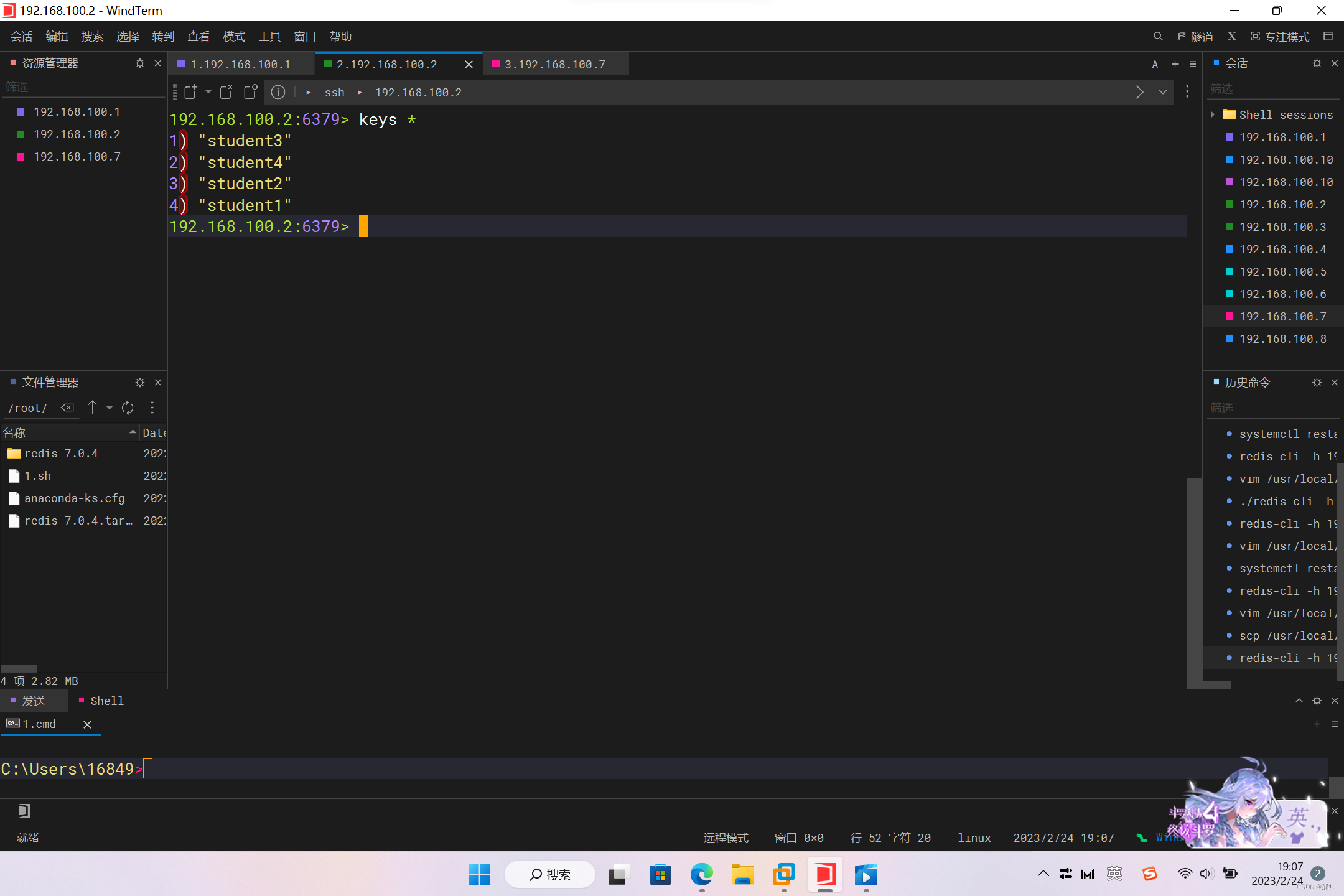The height and width of the screenshot is (896, 1344).
Task: Toggle the X11 option in top bar
Action: [1231, 37]
